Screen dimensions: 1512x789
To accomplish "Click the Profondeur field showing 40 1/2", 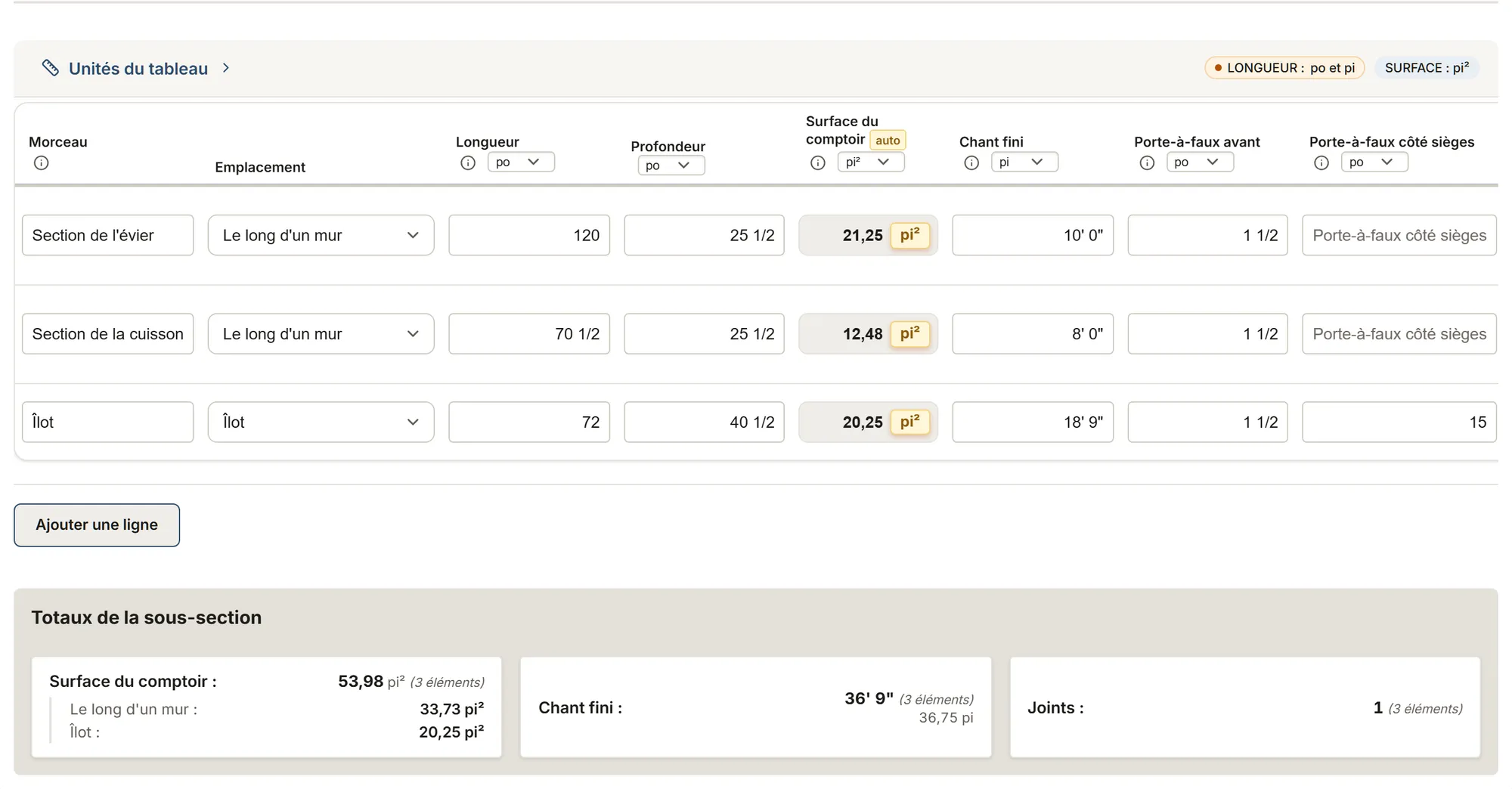I will (x=705, y=422).
